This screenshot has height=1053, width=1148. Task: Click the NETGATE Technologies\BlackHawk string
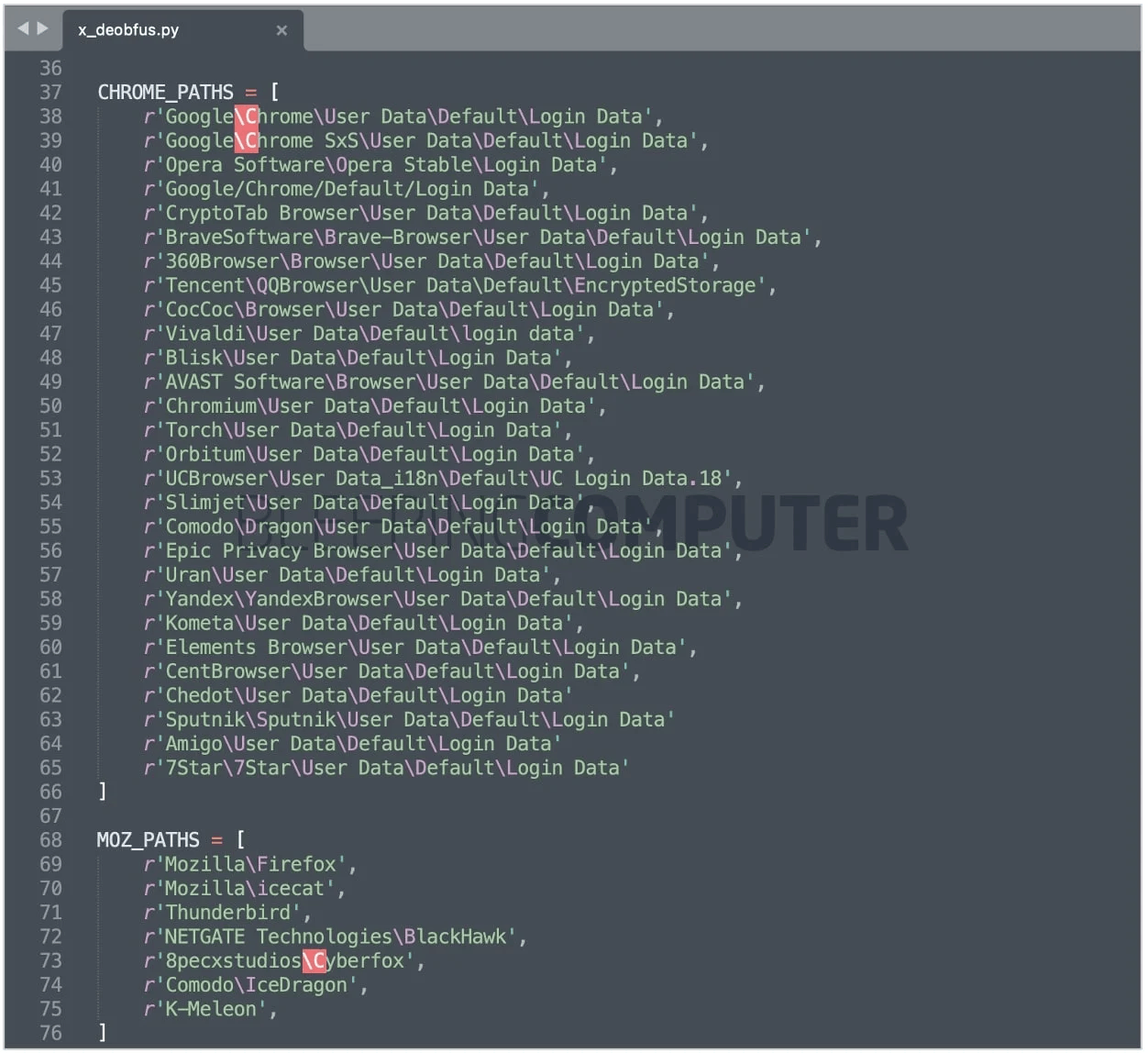[x=331, y=937]
